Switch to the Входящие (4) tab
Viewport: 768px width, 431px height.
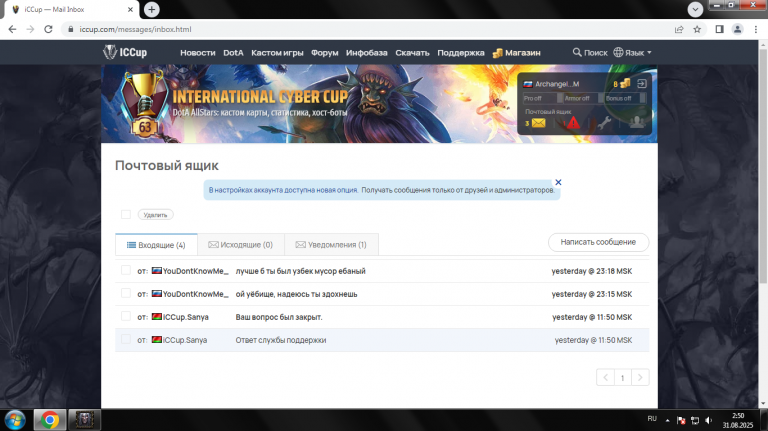point(156,244)
